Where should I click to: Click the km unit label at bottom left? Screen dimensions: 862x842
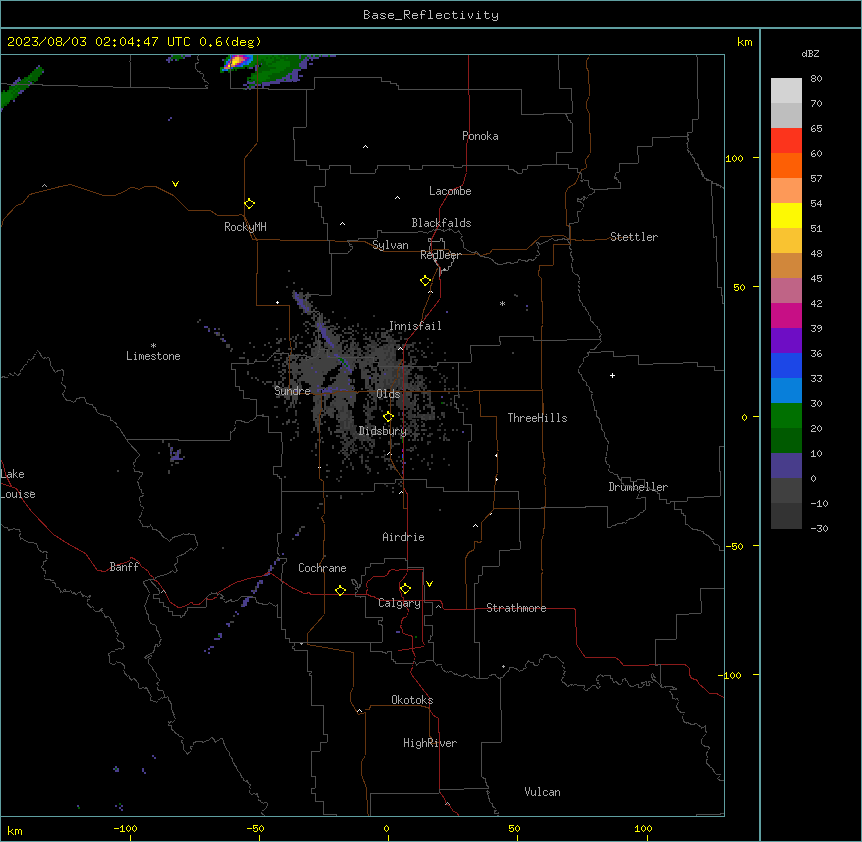click(x=15, y=831)
